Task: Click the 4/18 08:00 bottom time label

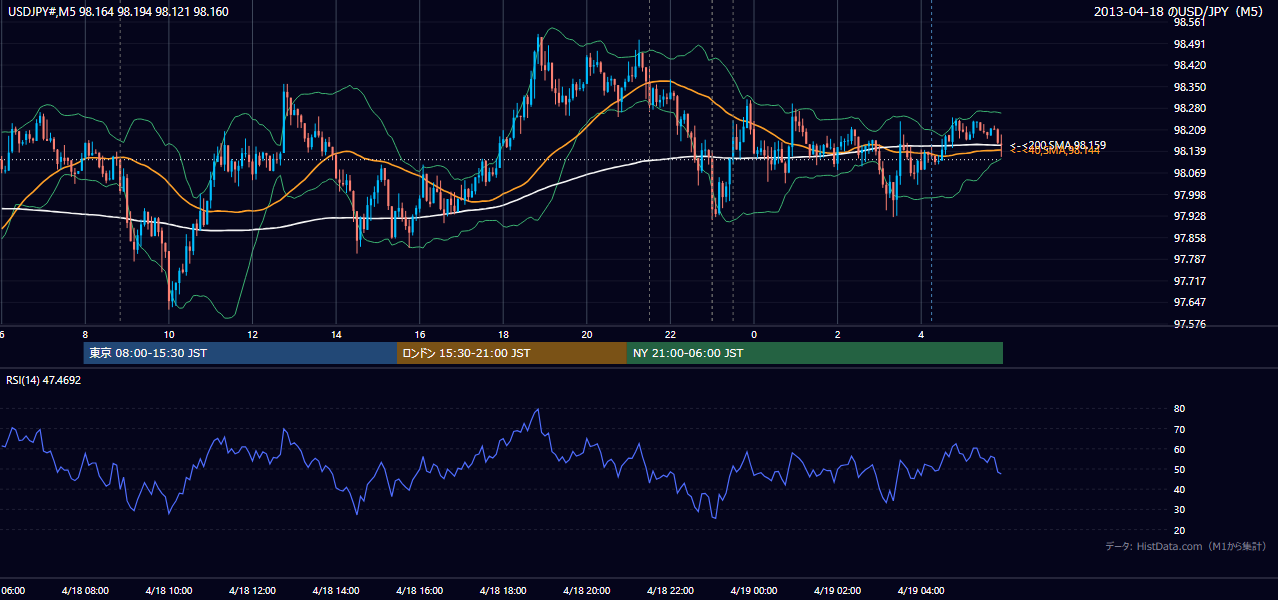Action: [85, 591]
